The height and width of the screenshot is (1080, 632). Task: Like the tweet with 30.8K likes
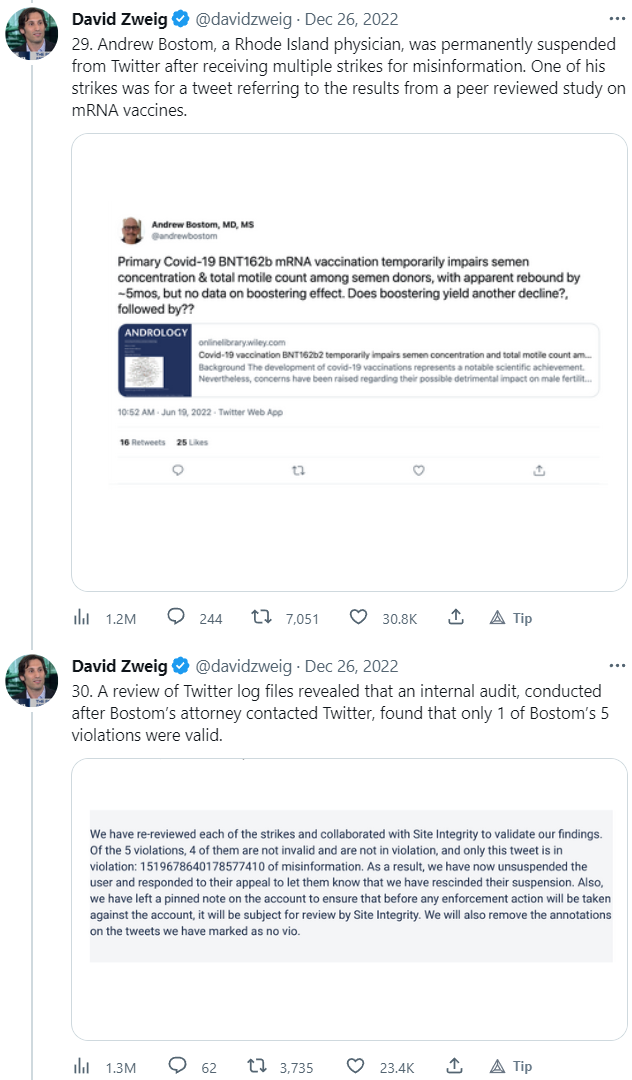tap(358, 618)
